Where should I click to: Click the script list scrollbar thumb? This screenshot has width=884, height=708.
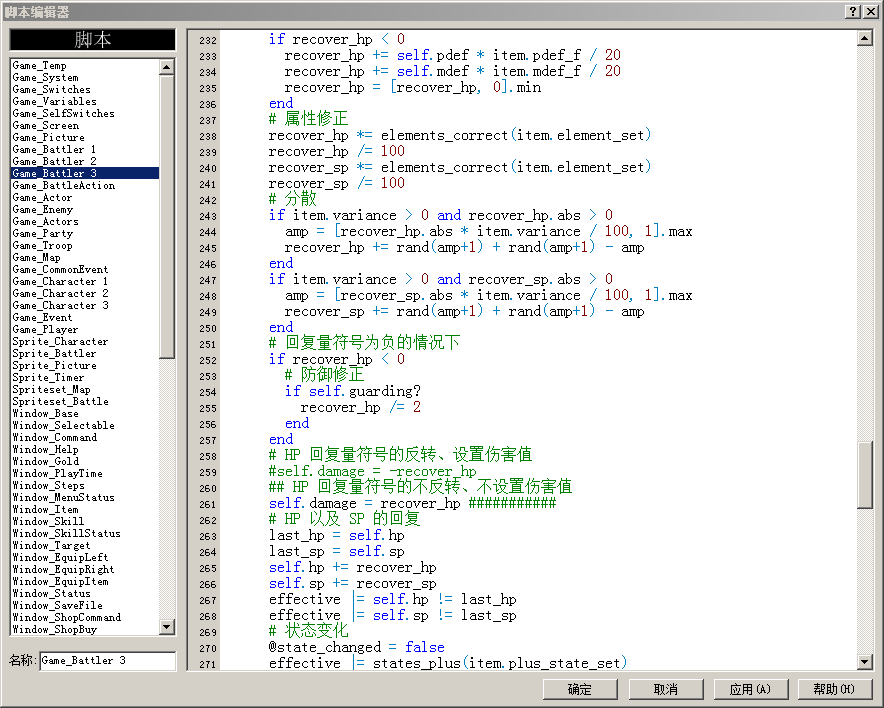pyautogui.click(x=166, y=216)
